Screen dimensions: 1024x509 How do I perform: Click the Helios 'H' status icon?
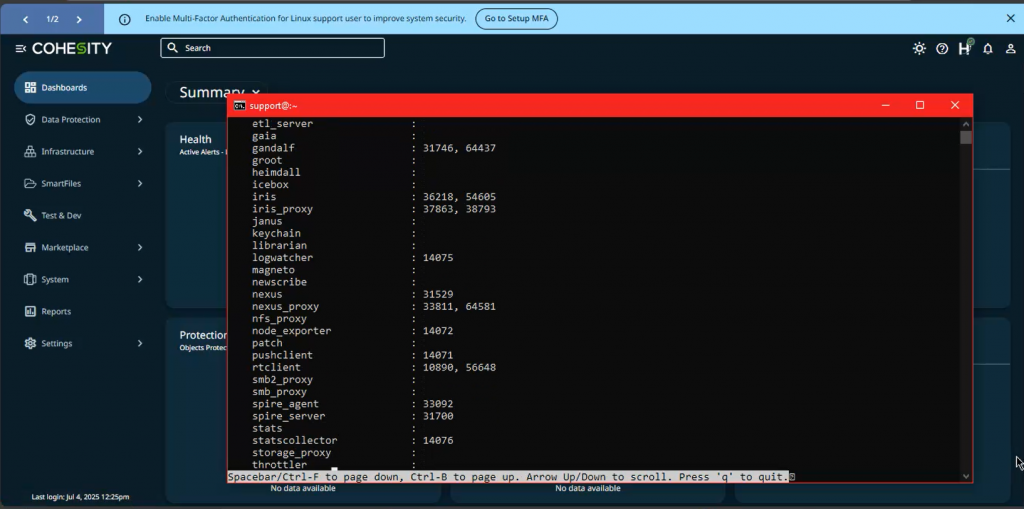(x=964, y=48)
